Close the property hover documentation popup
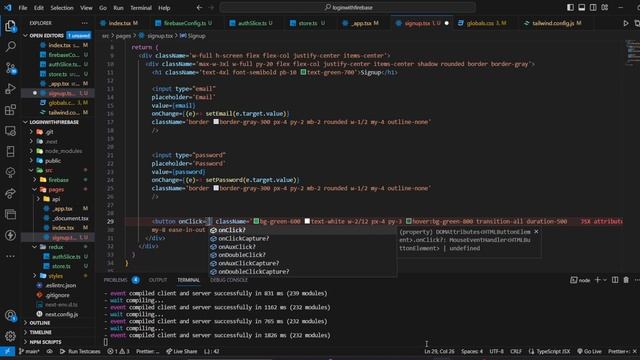Viewport: 640px width, 360px height. [x=536, y=232]
